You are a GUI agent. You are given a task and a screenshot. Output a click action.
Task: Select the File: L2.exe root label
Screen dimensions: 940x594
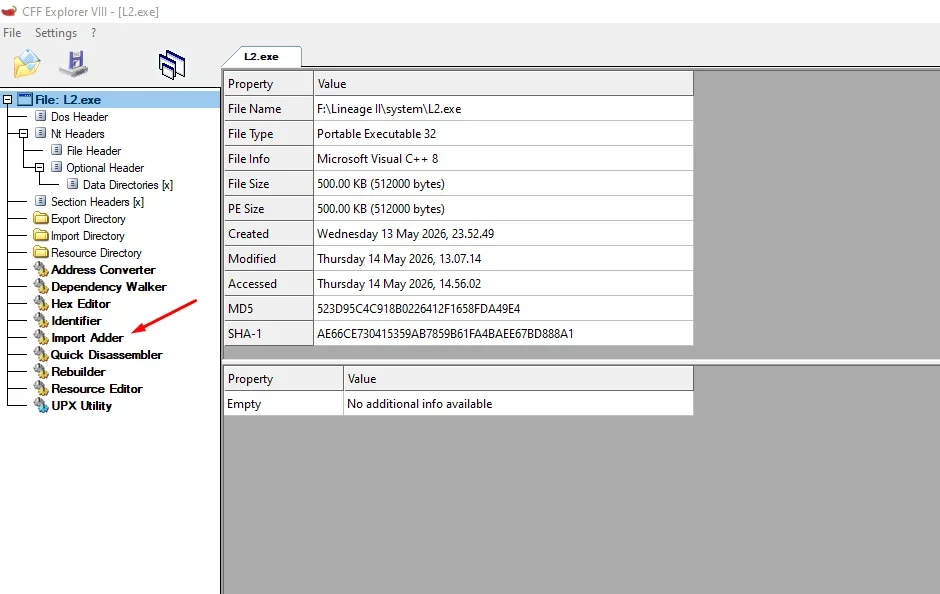[68, 99]
